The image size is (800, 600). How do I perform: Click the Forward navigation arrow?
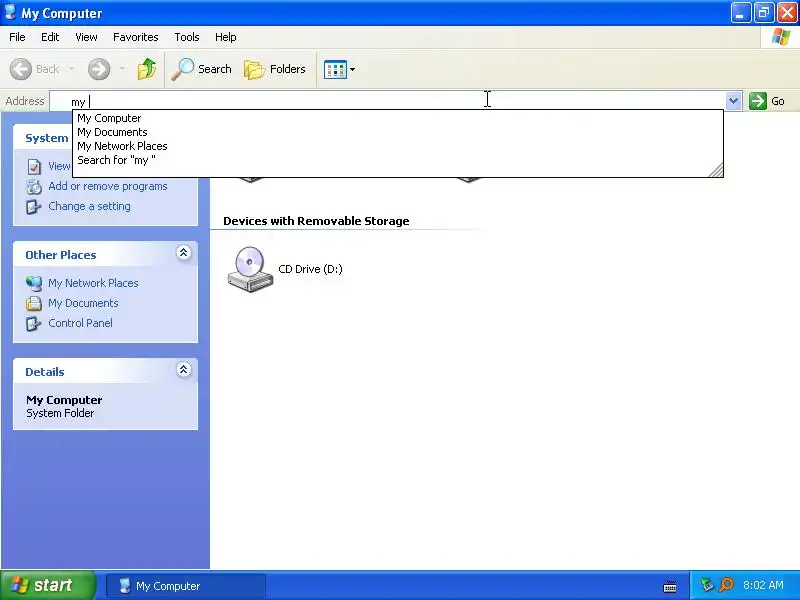tap(99, 69)
